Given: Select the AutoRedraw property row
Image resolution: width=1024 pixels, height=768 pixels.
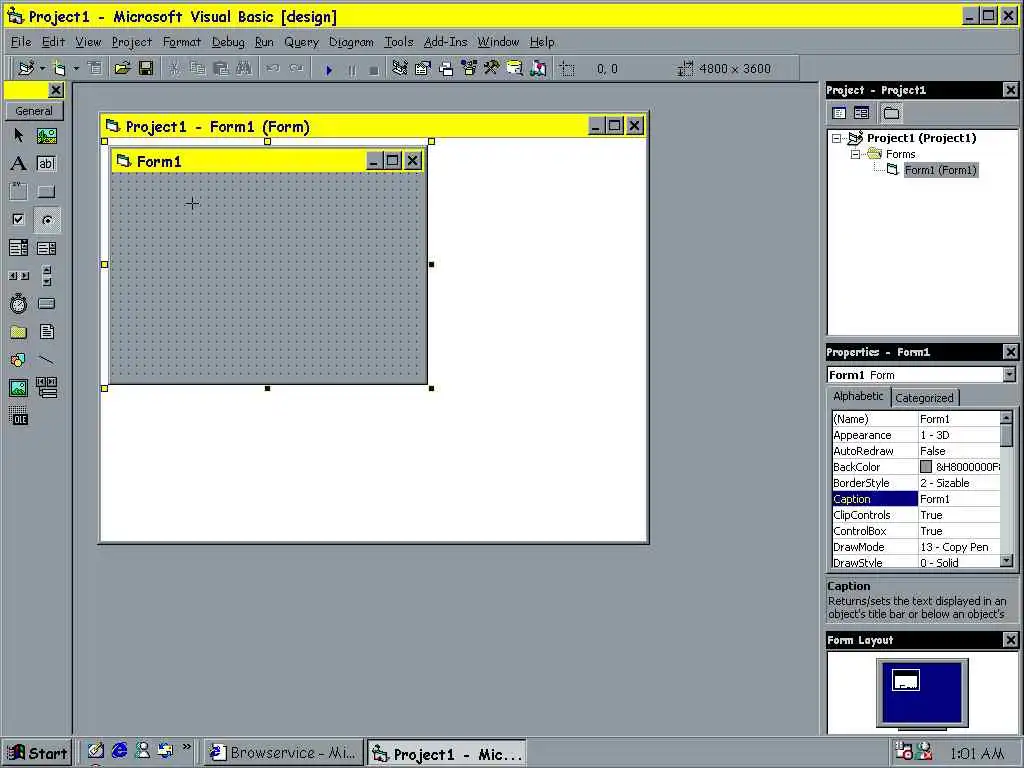Looking at the screenshot, I should coord(916,451).
